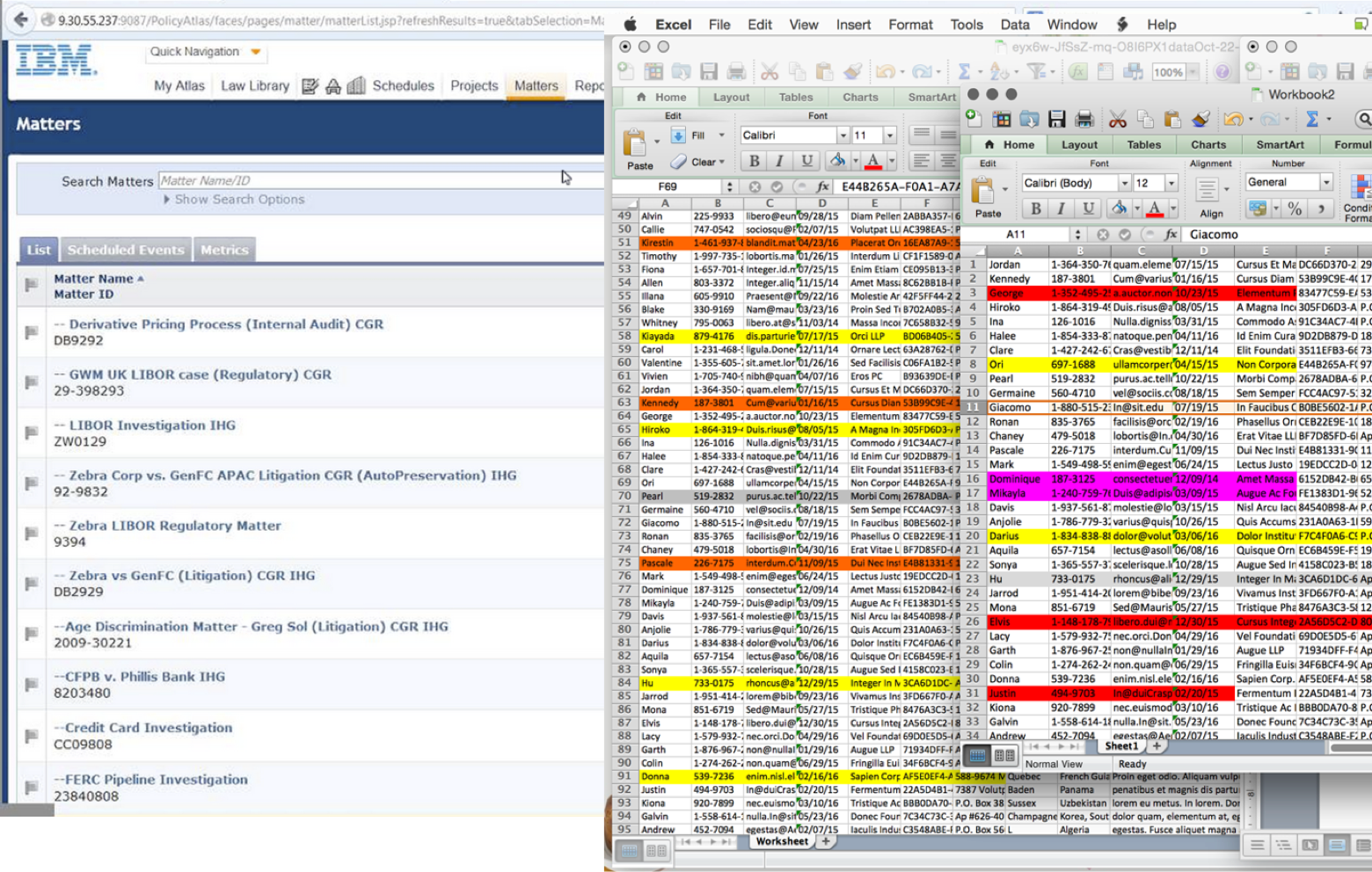
Task: Click flag icon beside Credit Card Investigation
Action: (x=32, y=735)
